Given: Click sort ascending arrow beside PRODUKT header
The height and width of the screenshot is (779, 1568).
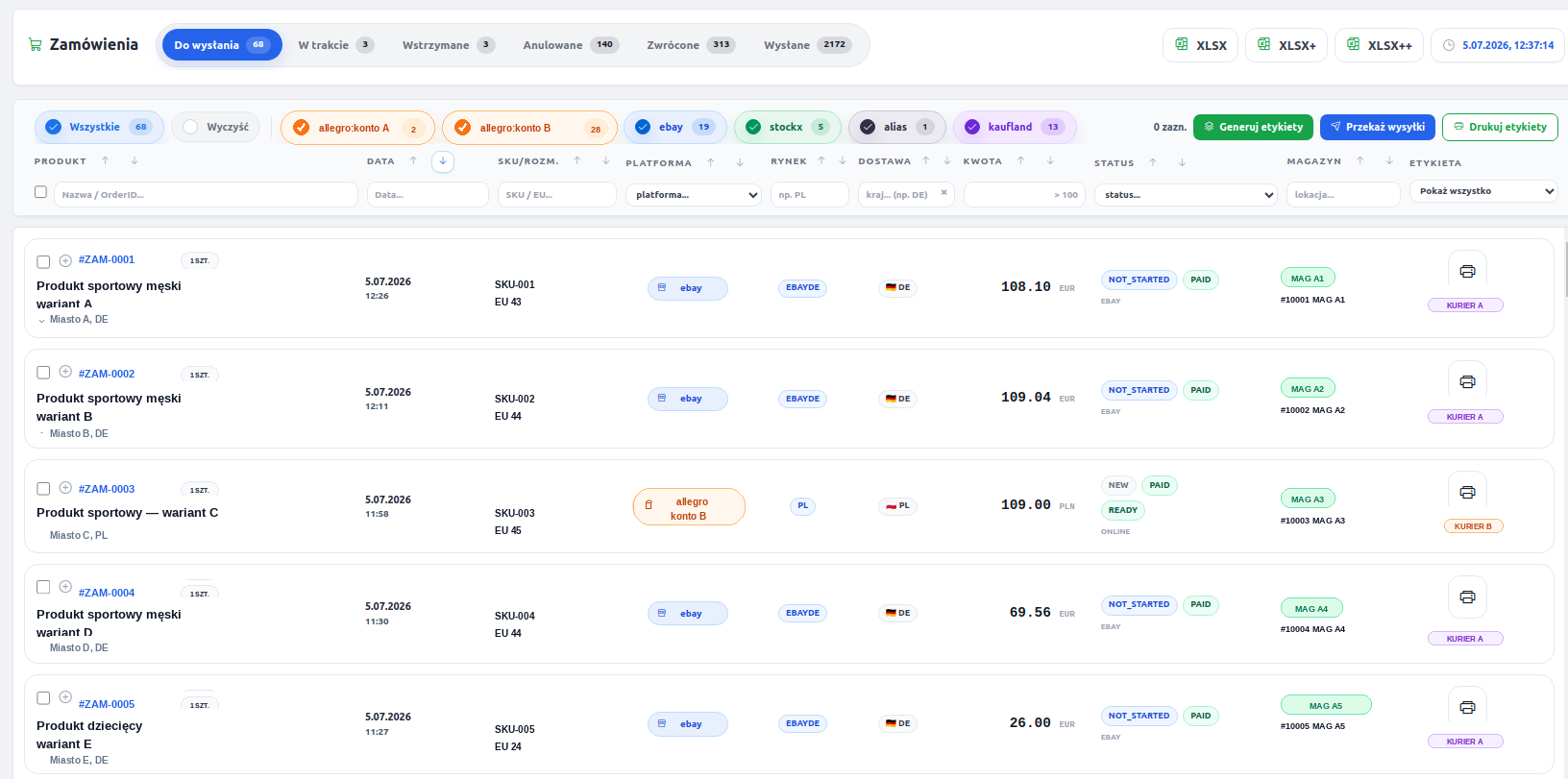Looking at the screenshot, I should pyautogui.click(x=106, y=160).
